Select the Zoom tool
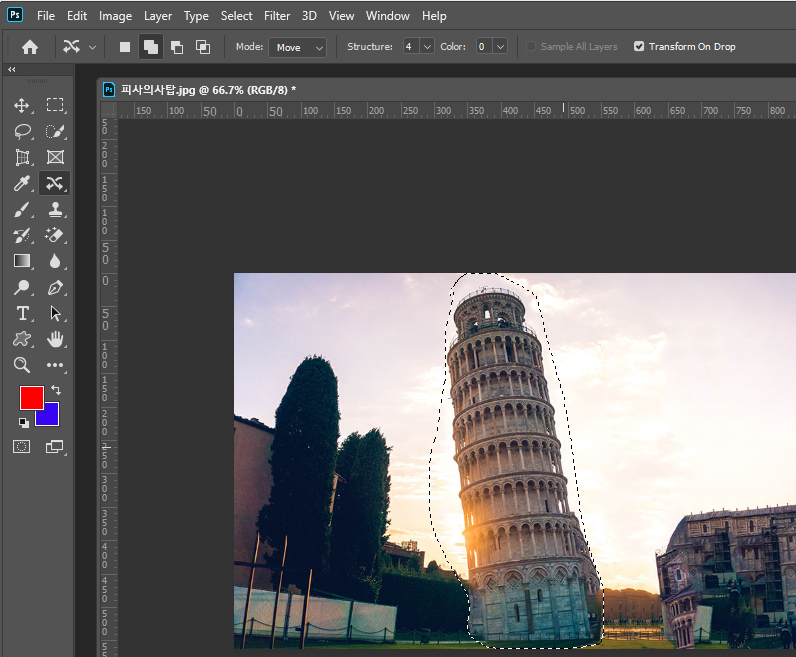Viewport: 796px width, 657px height. pos(22,365)
